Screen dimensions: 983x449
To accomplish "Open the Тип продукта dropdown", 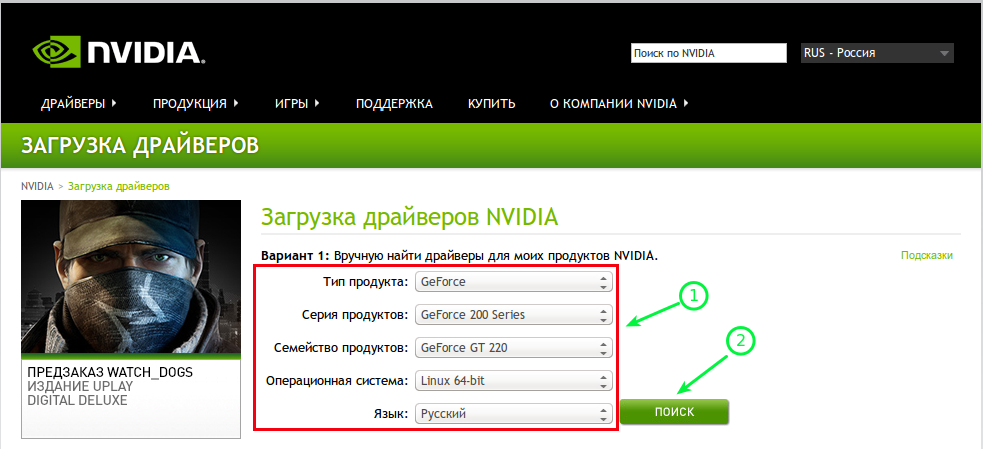I will coord(513,282).
